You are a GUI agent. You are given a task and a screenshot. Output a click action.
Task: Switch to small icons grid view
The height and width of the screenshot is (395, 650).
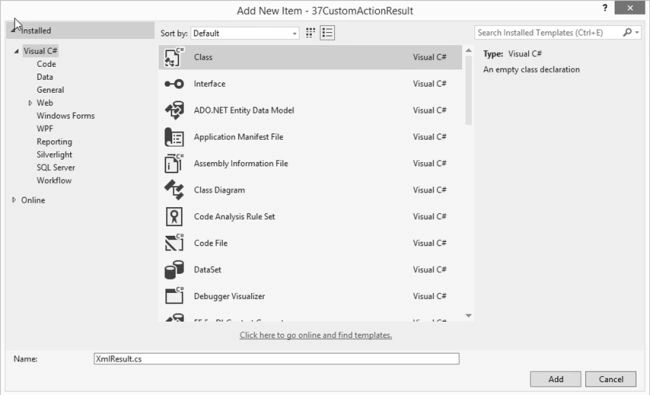(x=310, y=33)
